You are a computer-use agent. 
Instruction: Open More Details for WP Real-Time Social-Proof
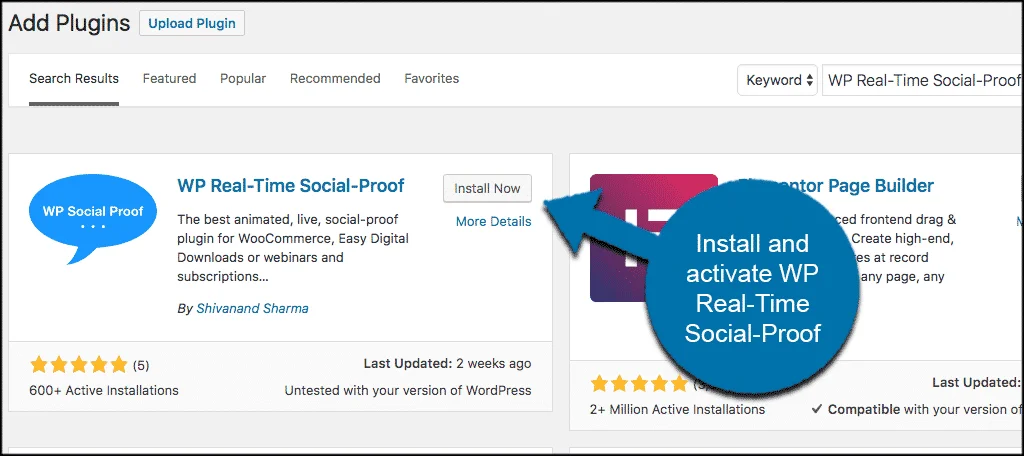493,221
